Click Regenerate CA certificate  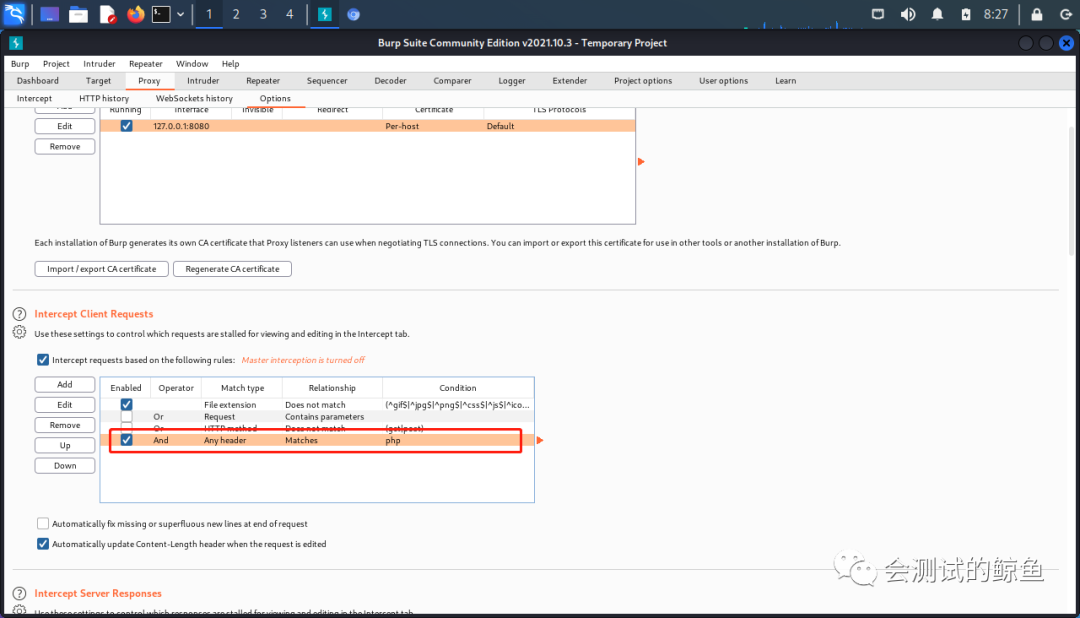(232, 269)
